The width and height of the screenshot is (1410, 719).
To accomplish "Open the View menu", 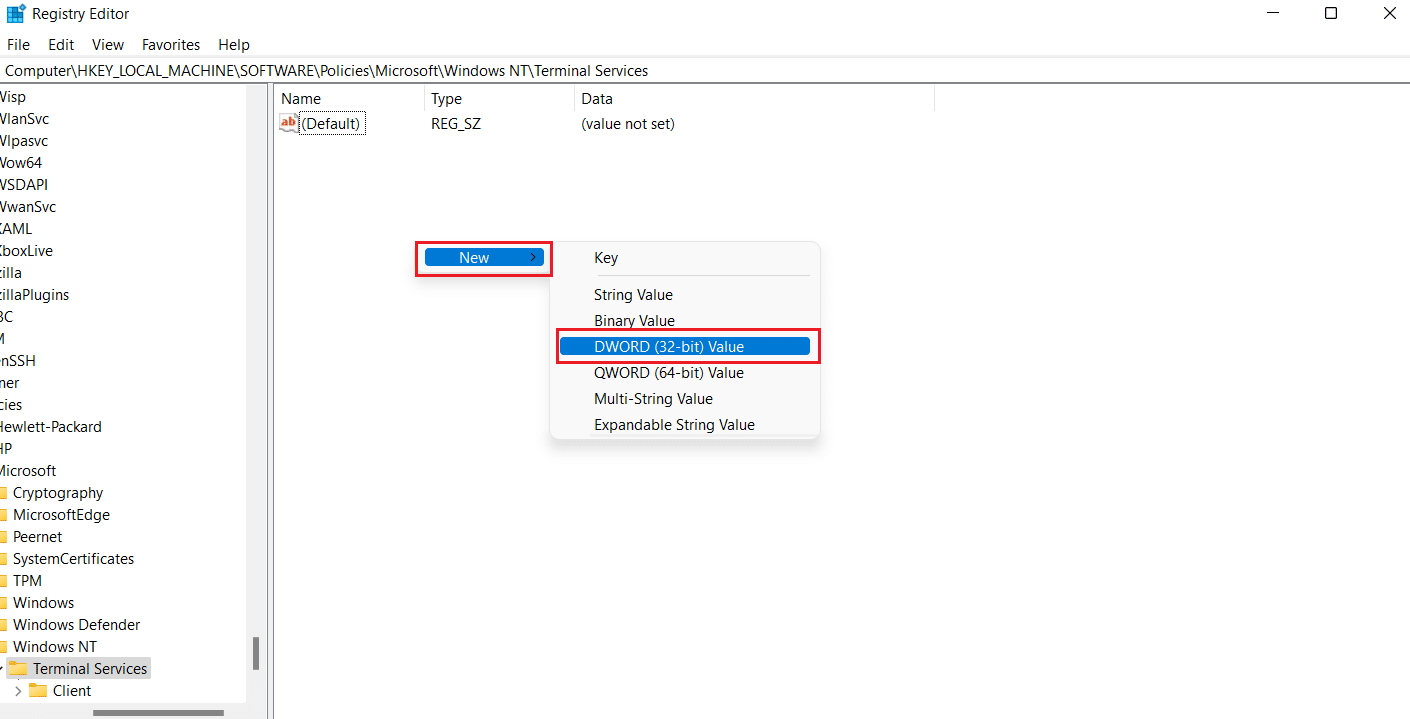I will 108,45.
